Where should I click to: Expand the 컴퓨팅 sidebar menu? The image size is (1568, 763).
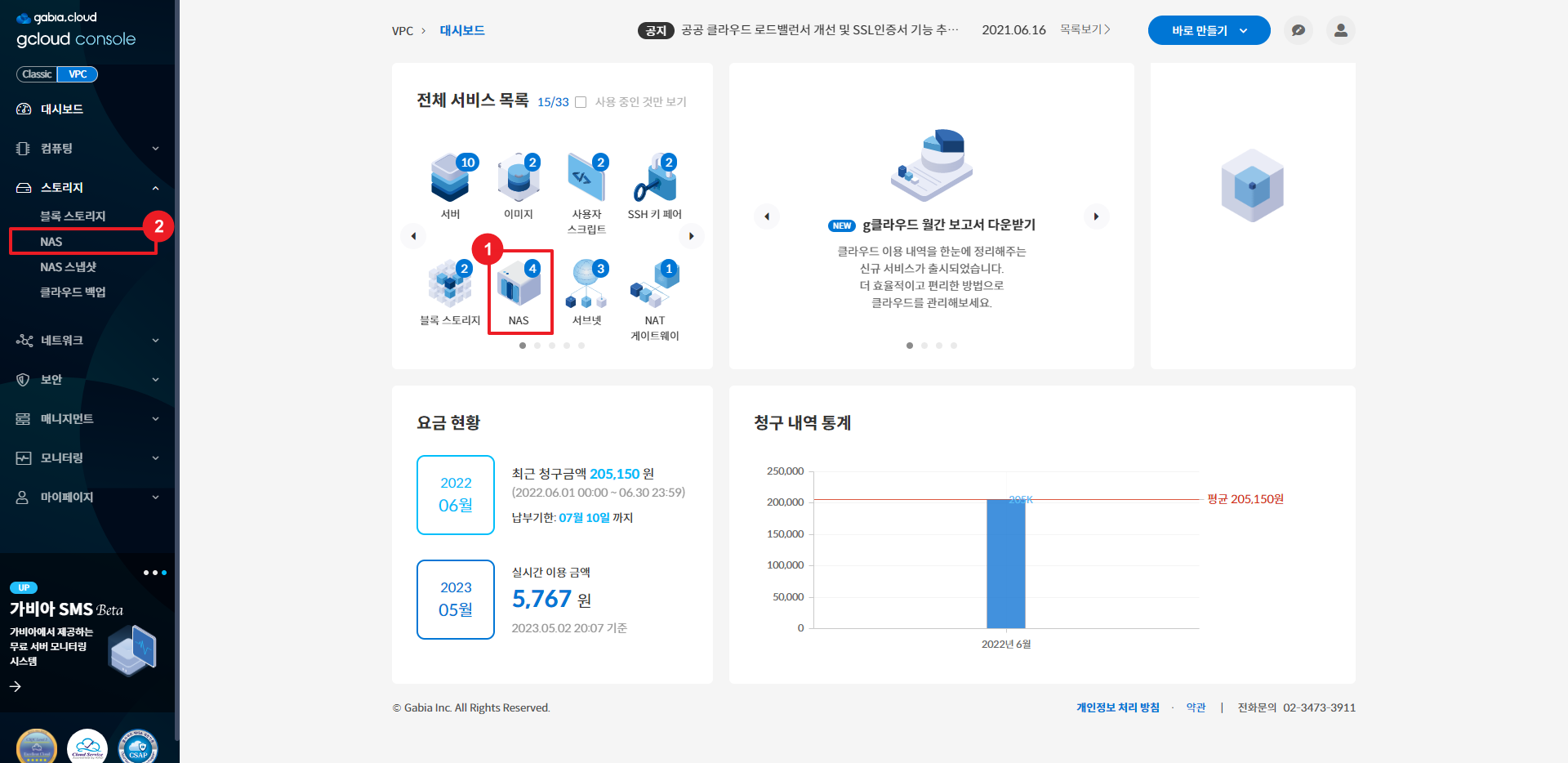87,148
